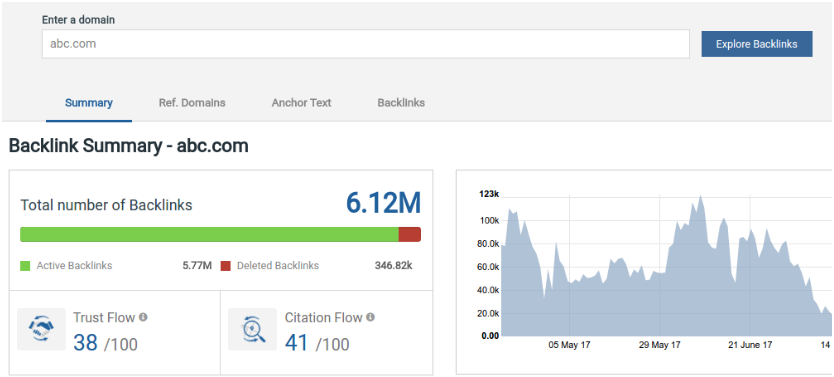Screen dimensions: 834x377
Task: Click the 05 May 17 chart date marker
Action: pyautogui.click(x=569, y=345)
